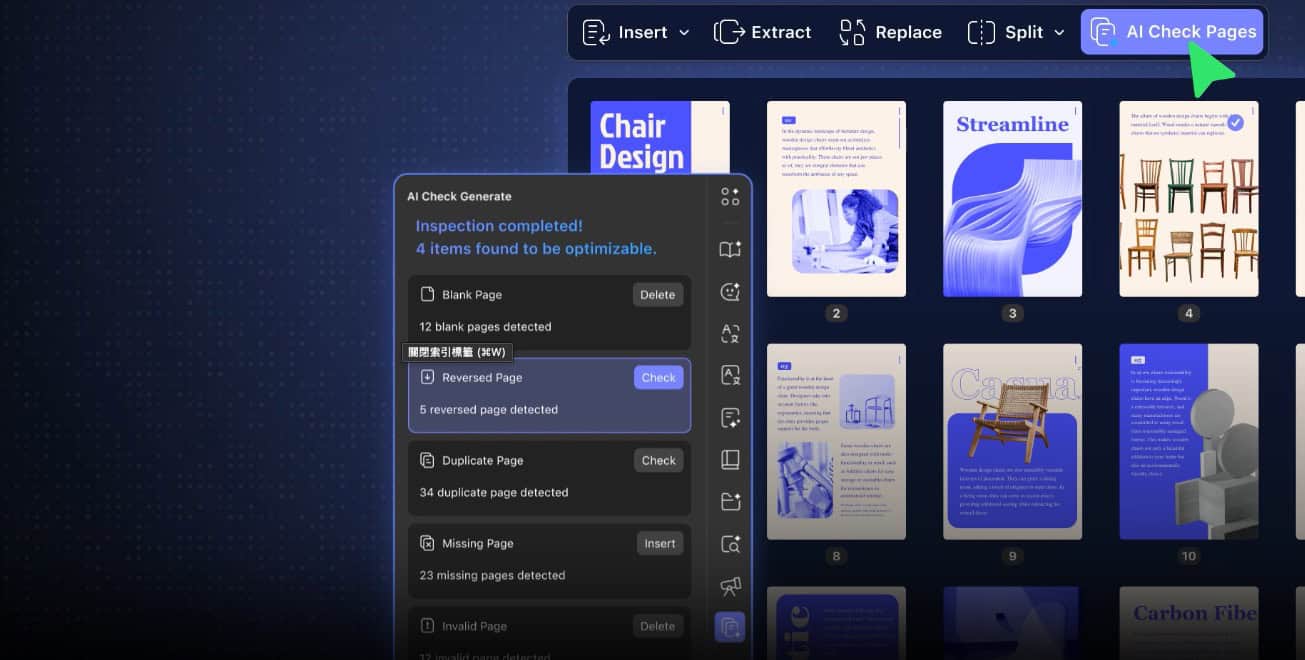
Task: Open the AI book reader sidebar icon
Action: pos(730,249)
